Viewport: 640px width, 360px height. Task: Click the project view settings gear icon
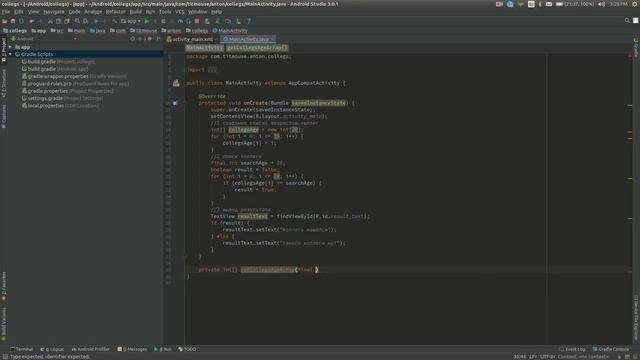click(150, 39)
